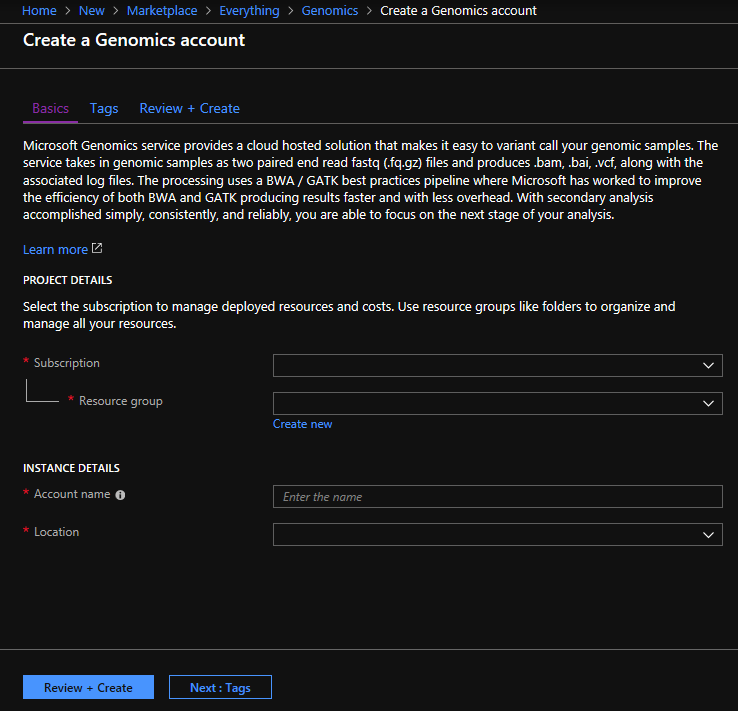Go to New in breadcrumb
738x711 pixels.
(x=91, y=10)
